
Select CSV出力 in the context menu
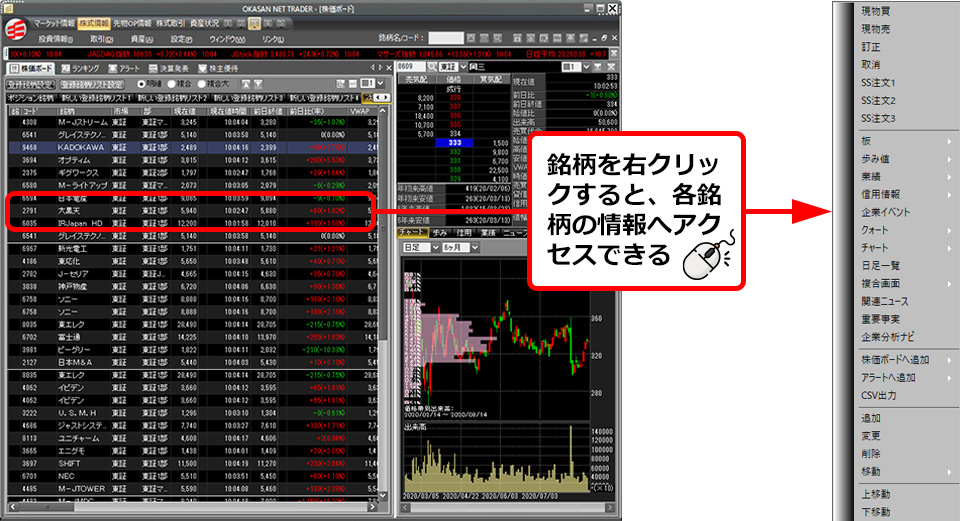[879, 395]
